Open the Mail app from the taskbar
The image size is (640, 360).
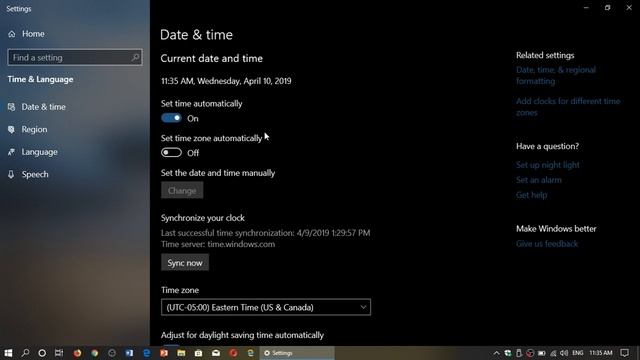pyautogui.click(x=216, y=353)
